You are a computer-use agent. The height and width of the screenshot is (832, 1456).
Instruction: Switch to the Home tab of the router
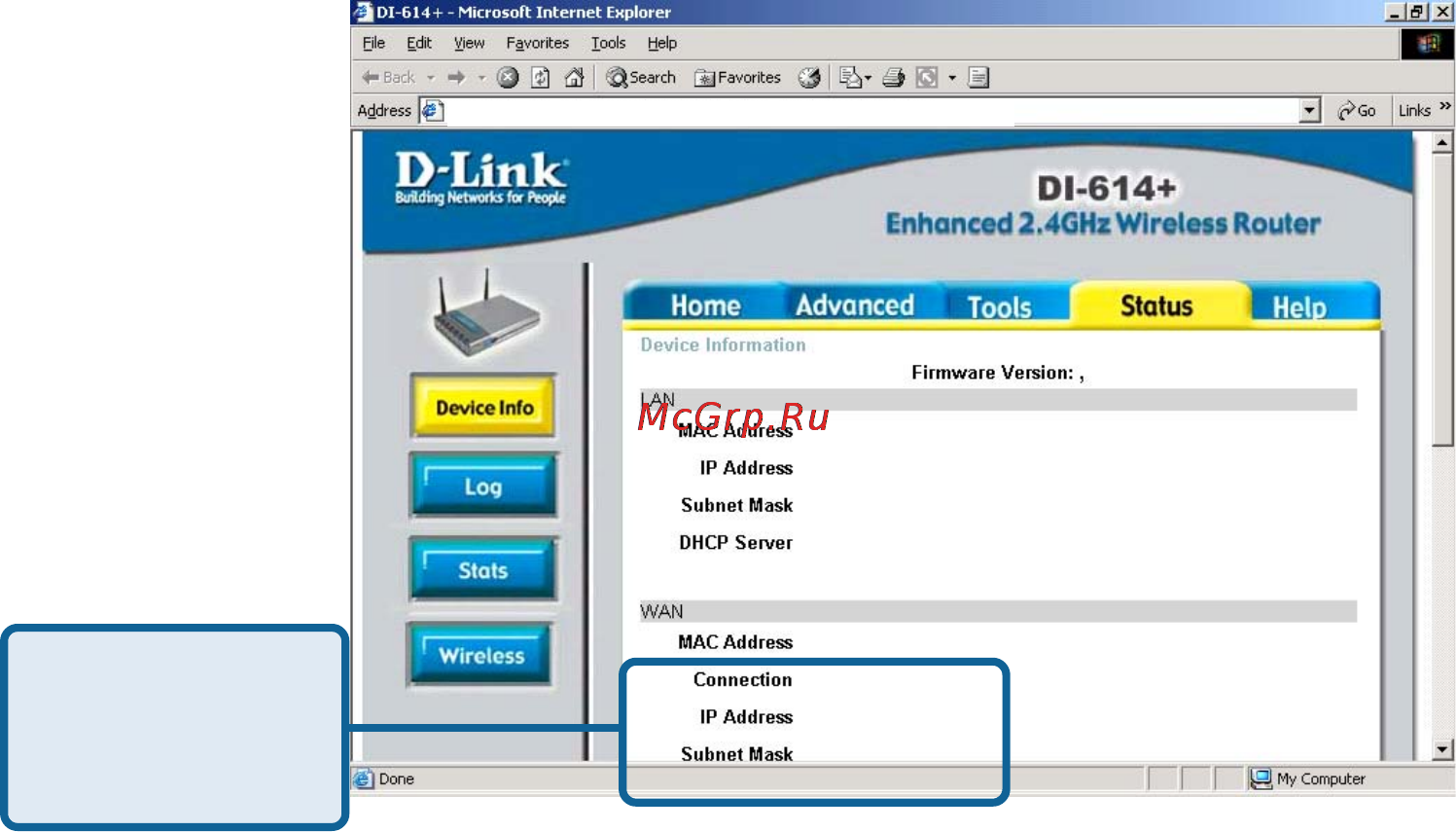click(x=705, y=306)
